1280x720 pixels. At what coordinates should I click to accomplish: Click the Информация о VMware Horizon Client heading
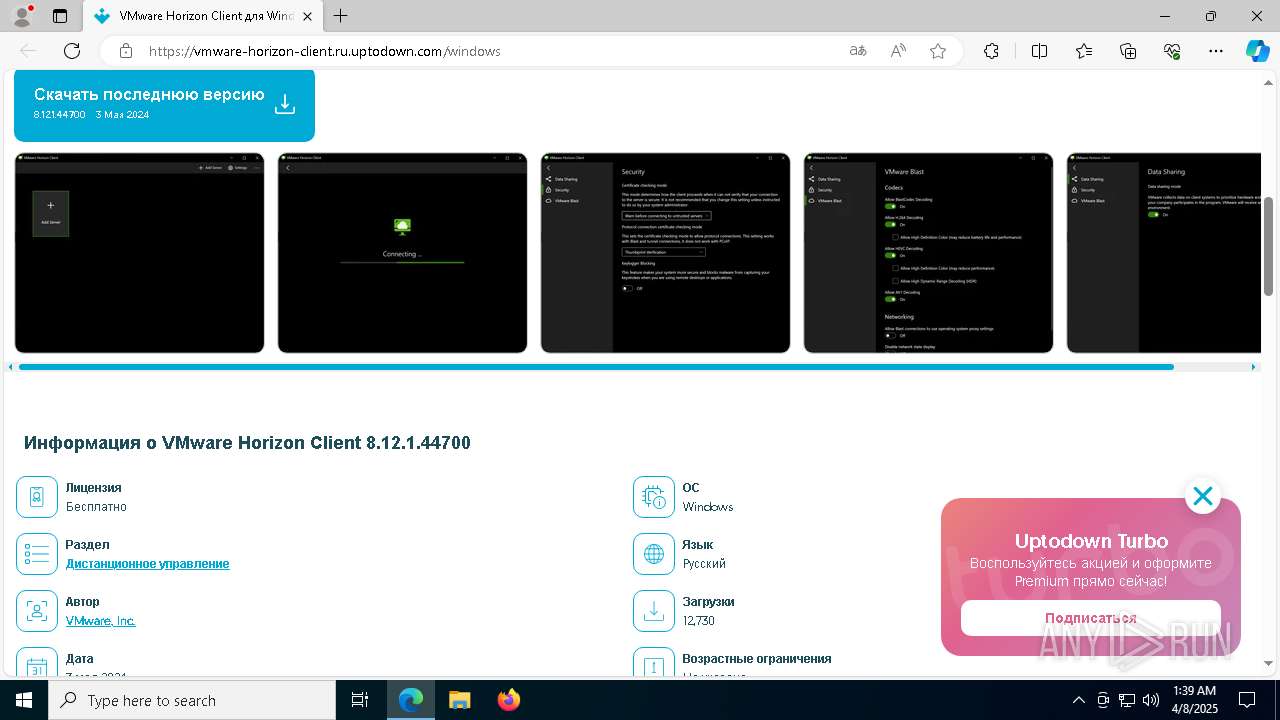[x=247, y=443]
